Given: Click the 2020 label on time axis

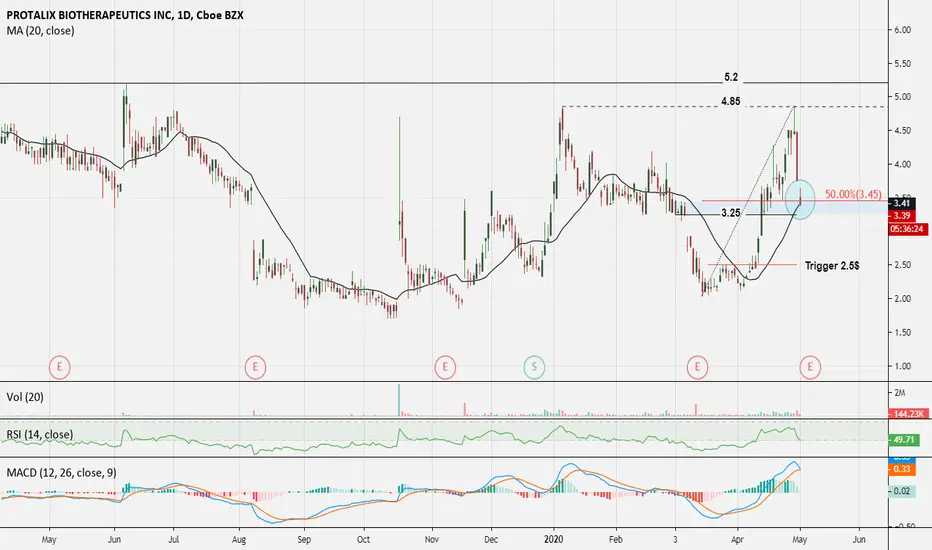Looking at the screenshot, I should click(554, 540).
